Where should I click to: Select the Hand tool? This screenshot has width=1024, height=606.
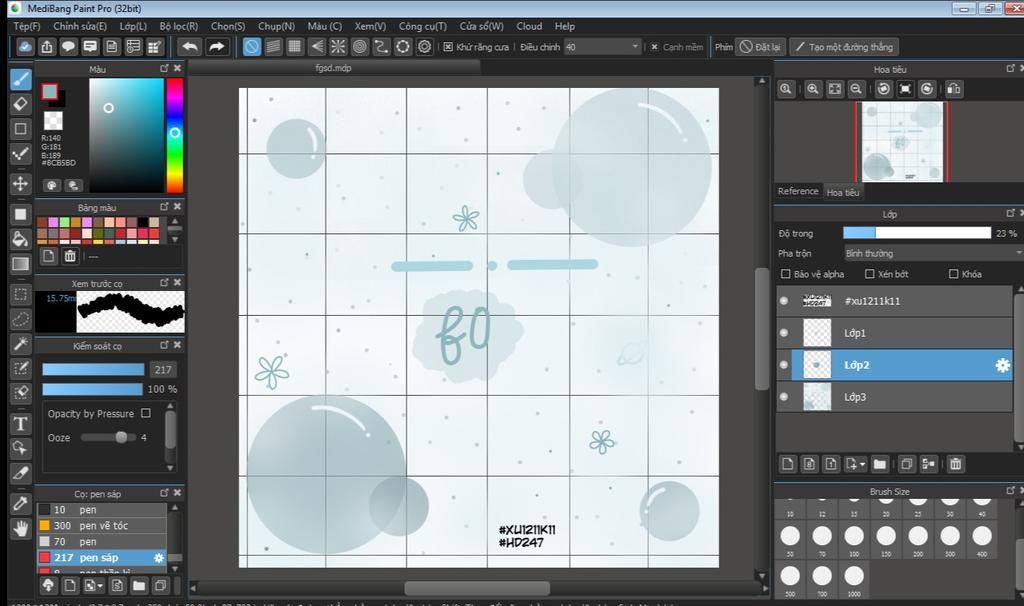pyautogui.click(x=21, y=528)
